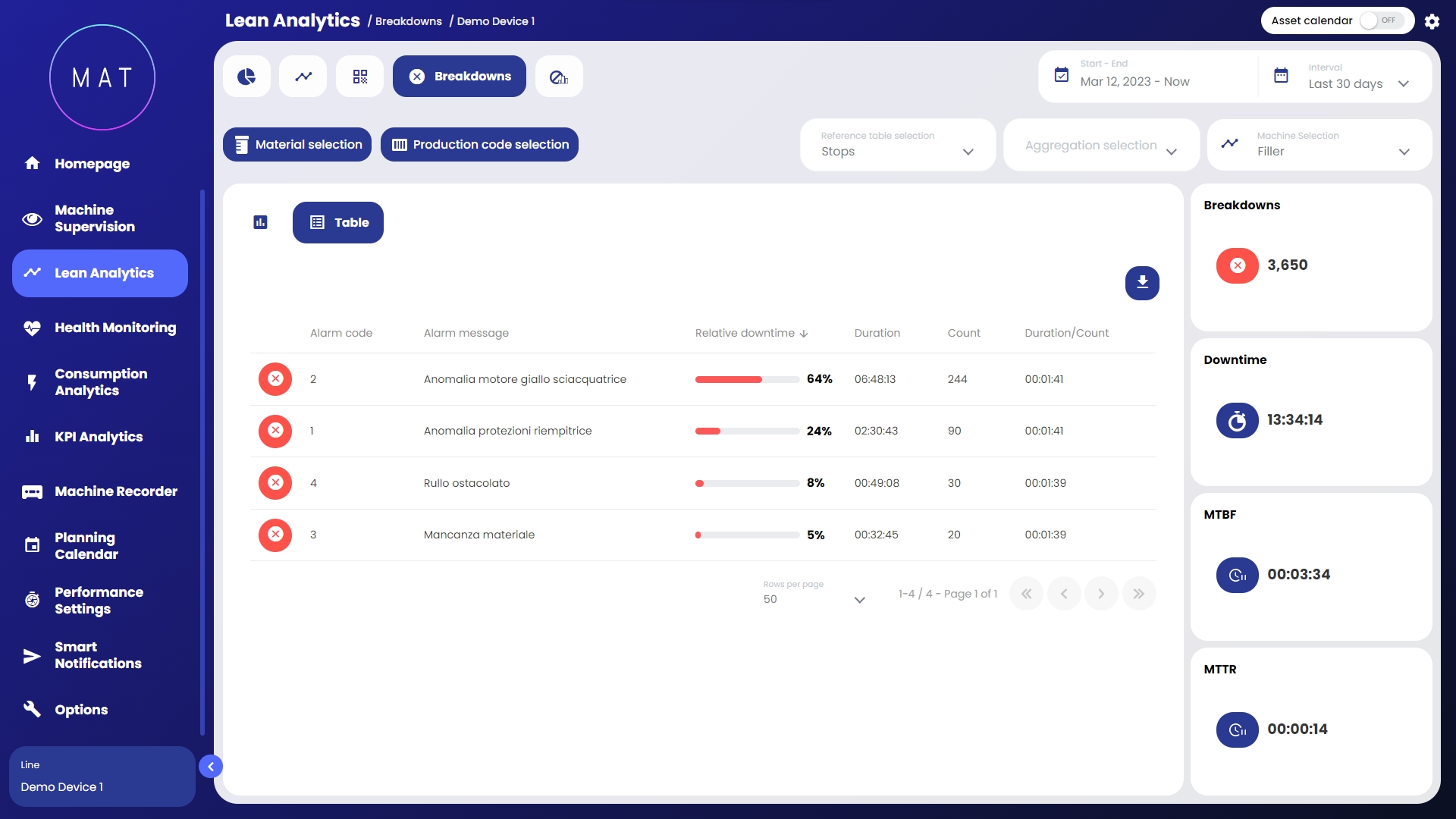Click the download table button
1456x819 pixels.
click(1142, 283)
